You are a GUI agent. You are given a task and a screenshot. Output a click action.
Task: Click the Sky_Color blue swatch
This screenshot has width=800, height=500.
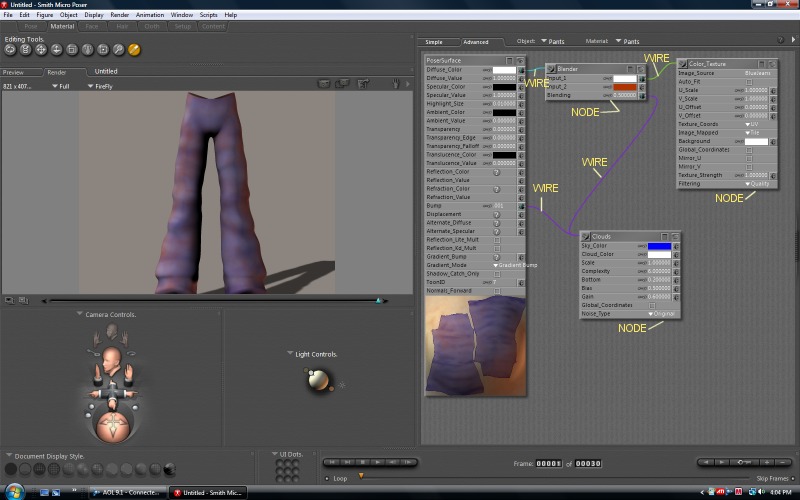[x=659, y=246]
